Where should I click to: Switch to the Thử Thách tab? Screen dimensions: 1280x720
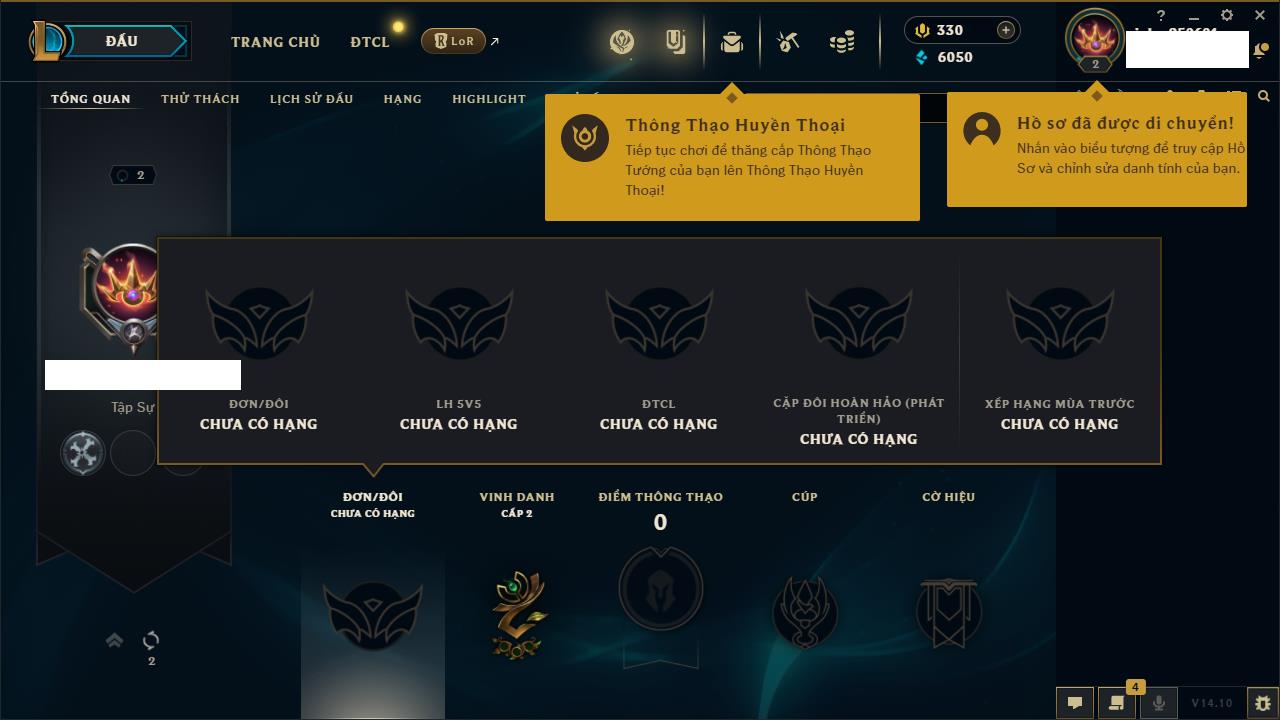(x=200, y=99)
